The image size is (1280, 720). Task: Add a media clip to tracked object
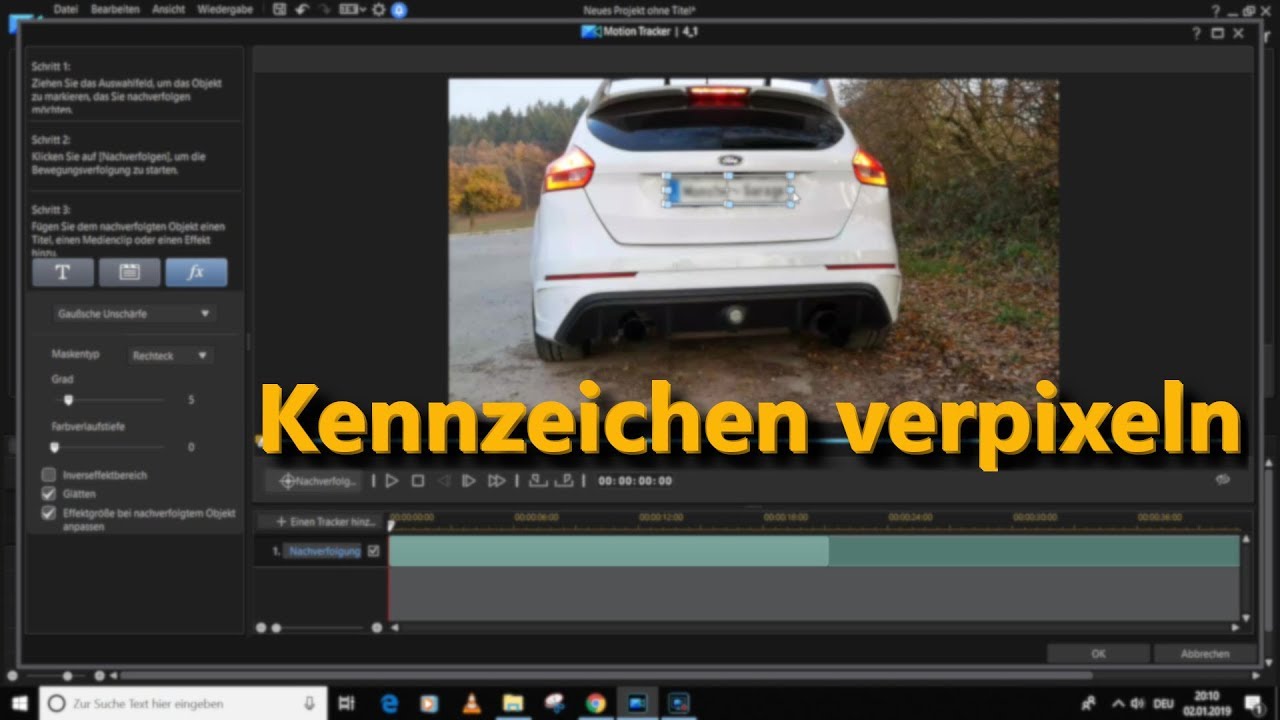click(x=129, y=272)
